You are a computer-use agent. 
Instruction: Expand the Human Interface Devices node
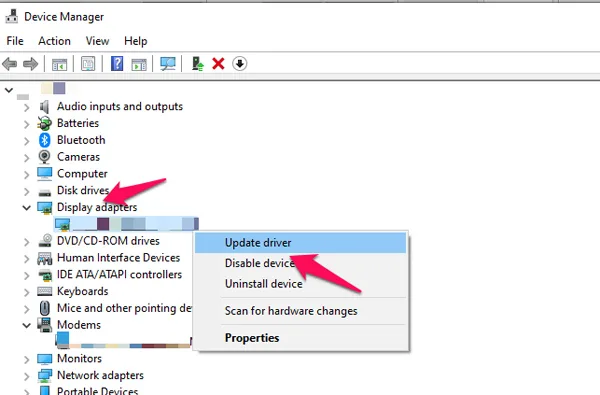(26, 259)
